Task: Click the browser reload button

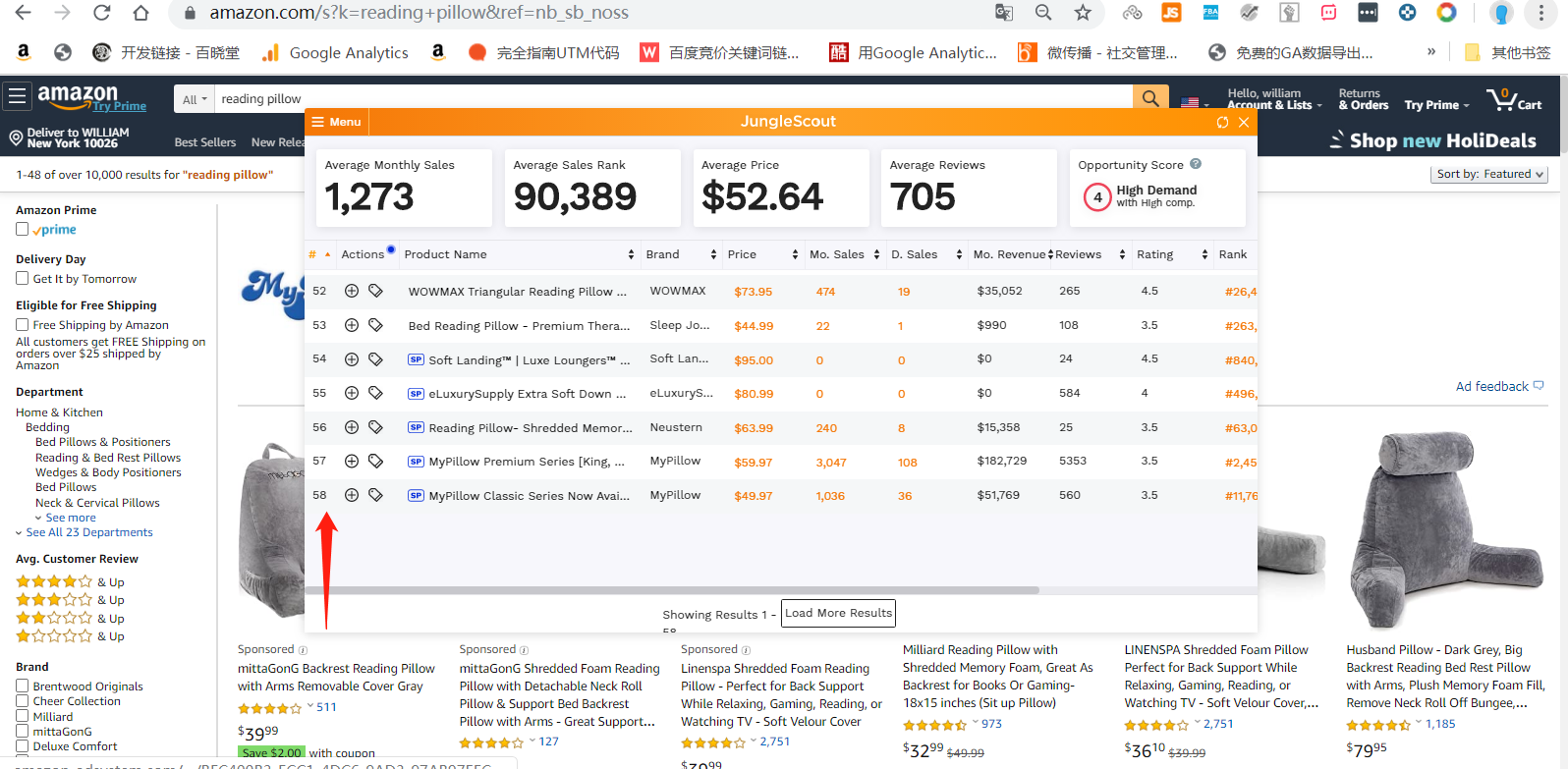Action: 101,13
